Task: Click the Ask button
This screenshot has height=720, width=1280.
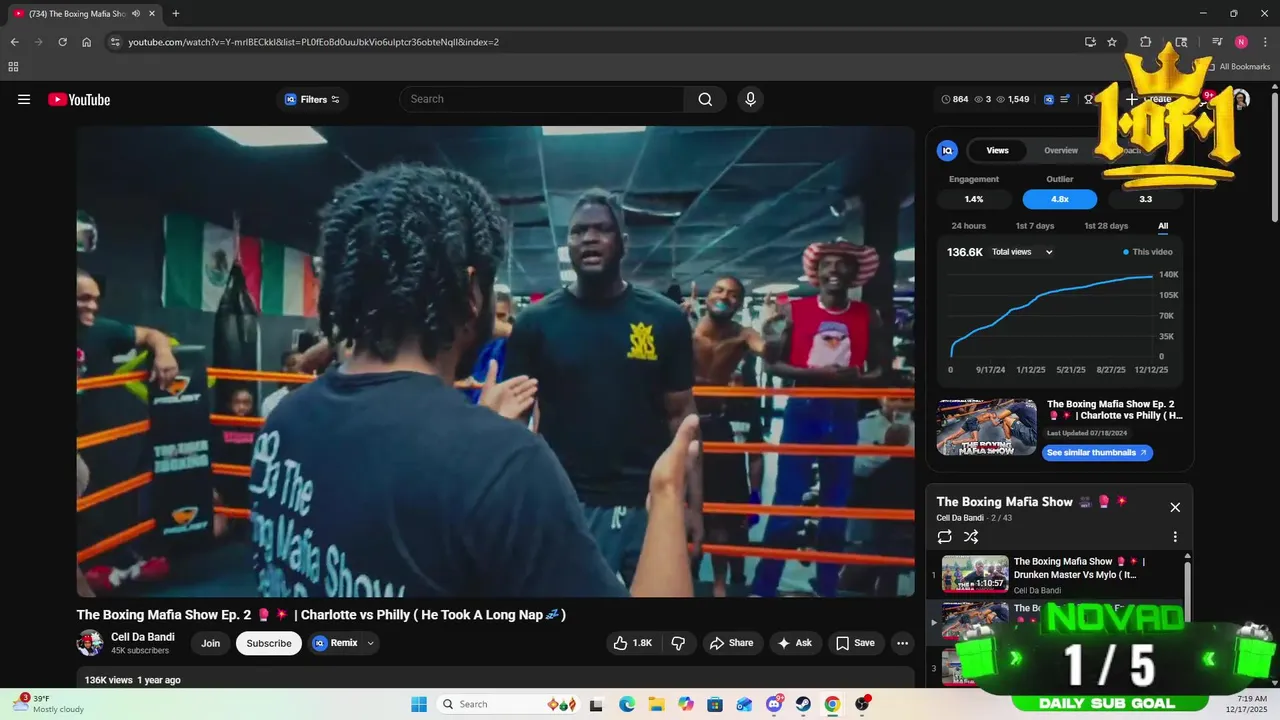Action: point(795,643)
